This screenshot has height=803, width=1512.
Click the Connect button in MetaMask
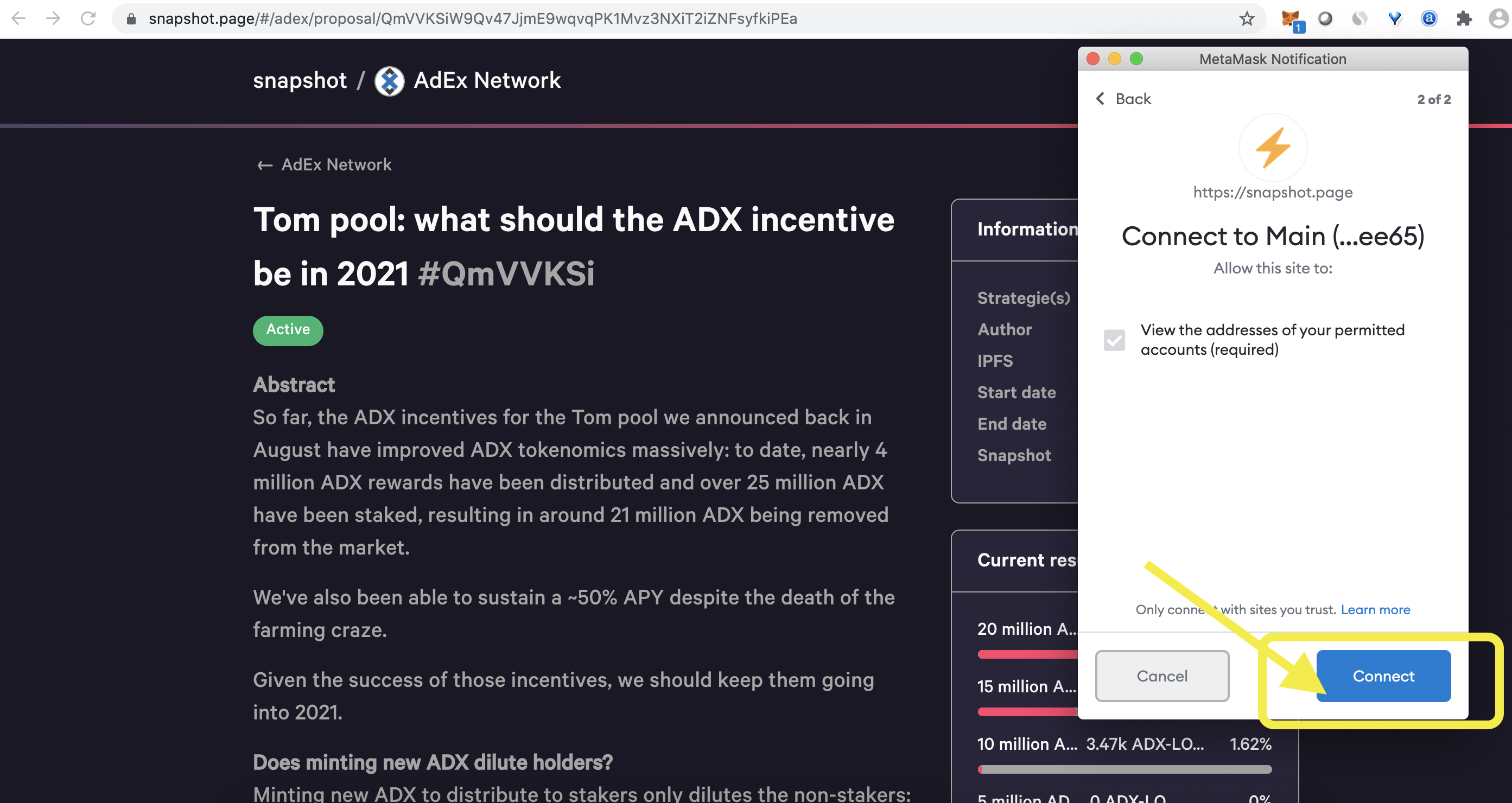[x=1383, y=675]
